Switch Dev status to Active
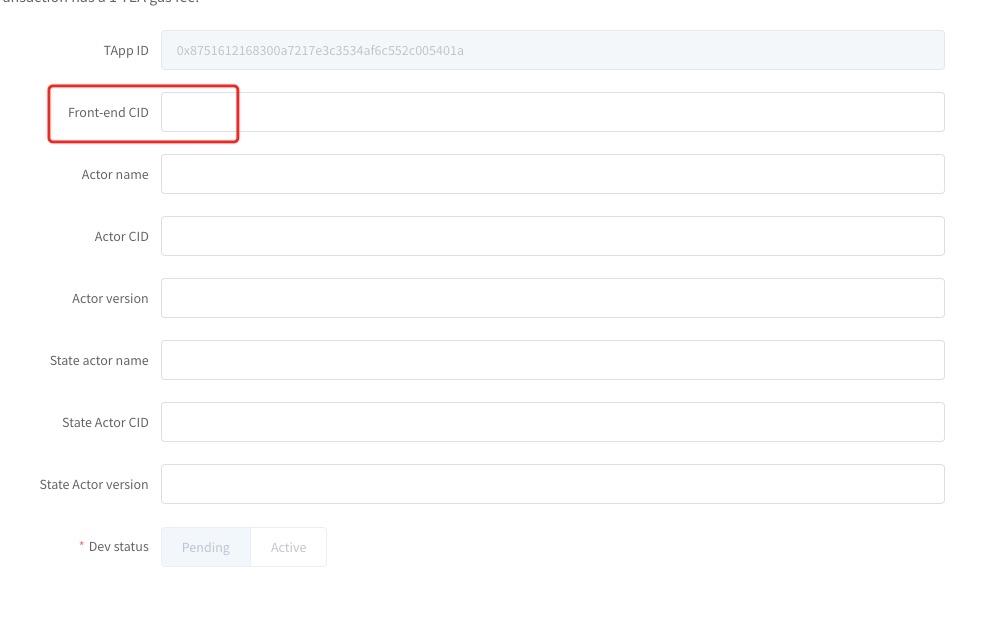This screenshot has width=988, height=635. [x=288, y=547]
